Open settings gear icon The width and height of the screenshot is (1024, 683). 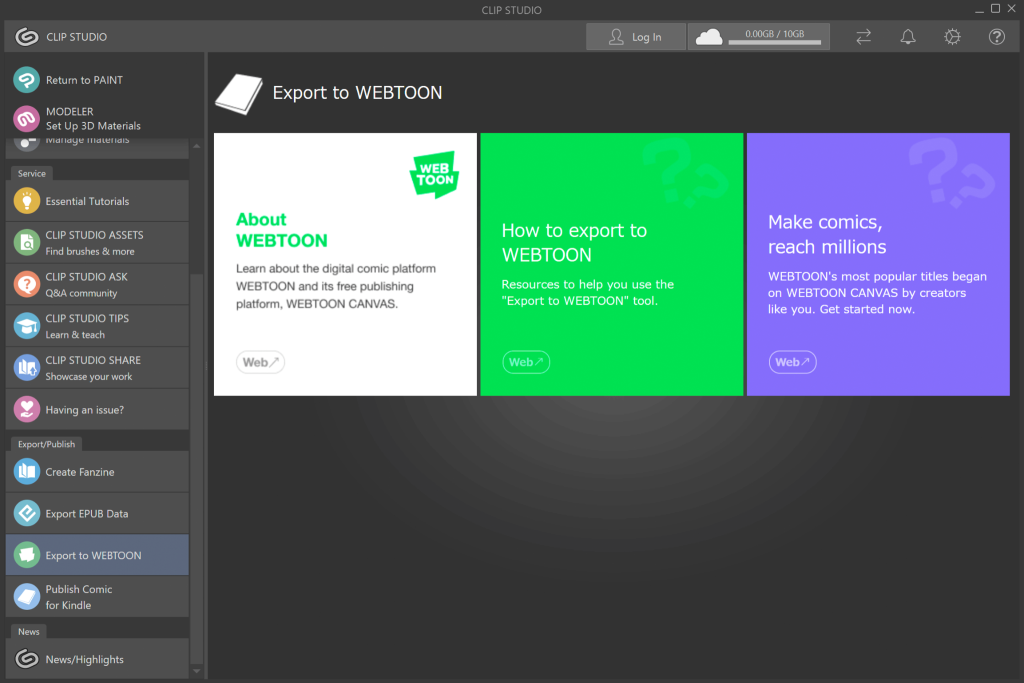(x=952, y=37)
